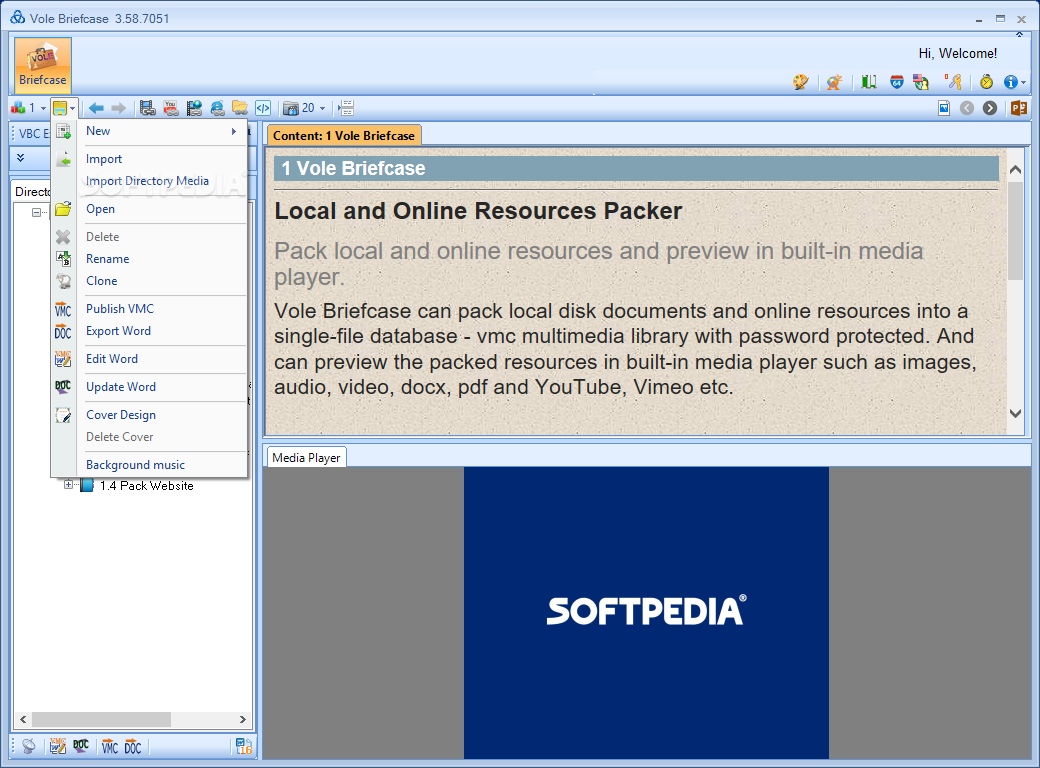Open the color palette theme icon
The image size is (1040, 768).
801,82
